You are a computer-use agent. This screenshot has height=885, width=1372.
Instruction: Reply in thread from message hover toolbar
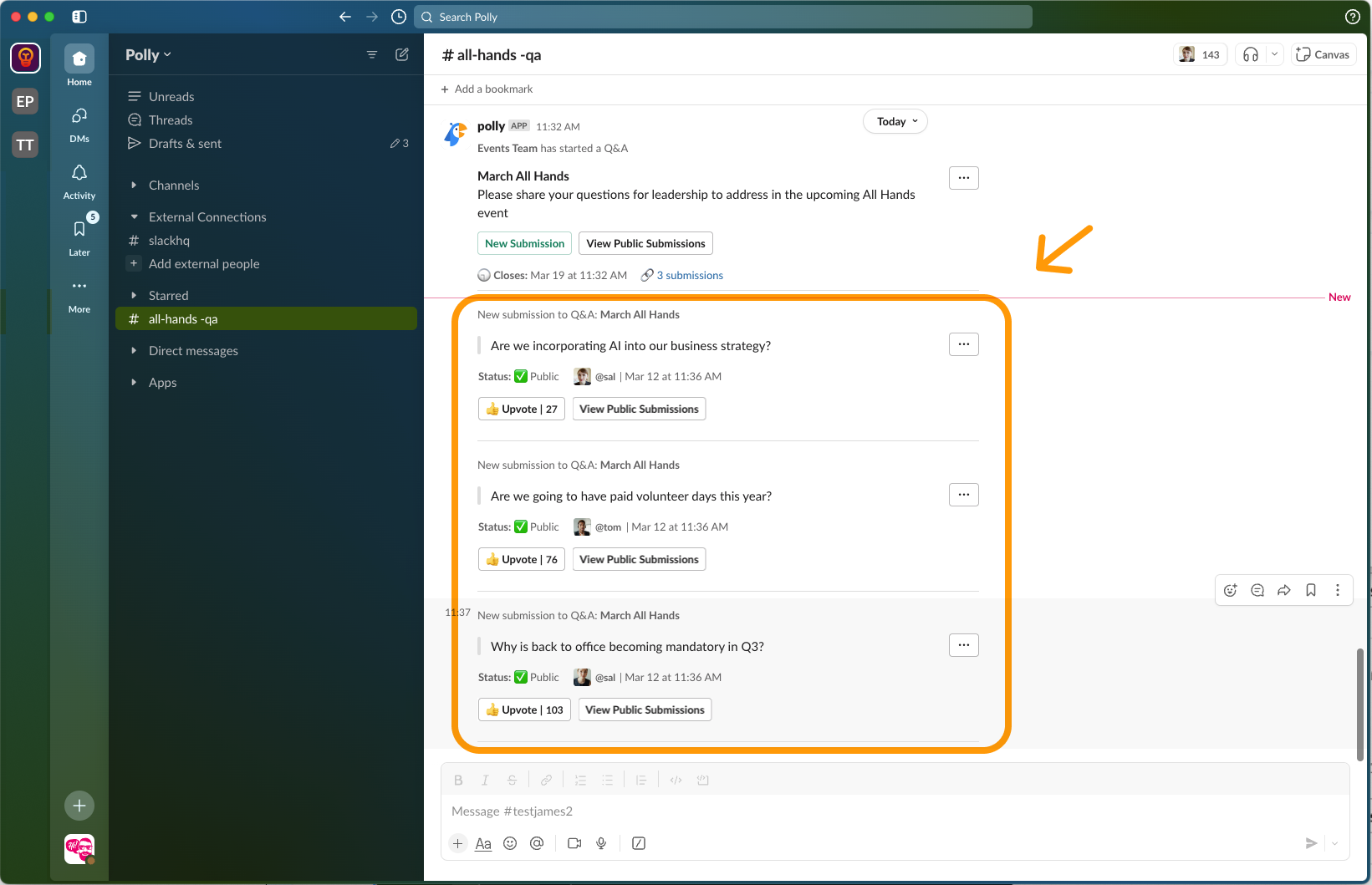1257,590
